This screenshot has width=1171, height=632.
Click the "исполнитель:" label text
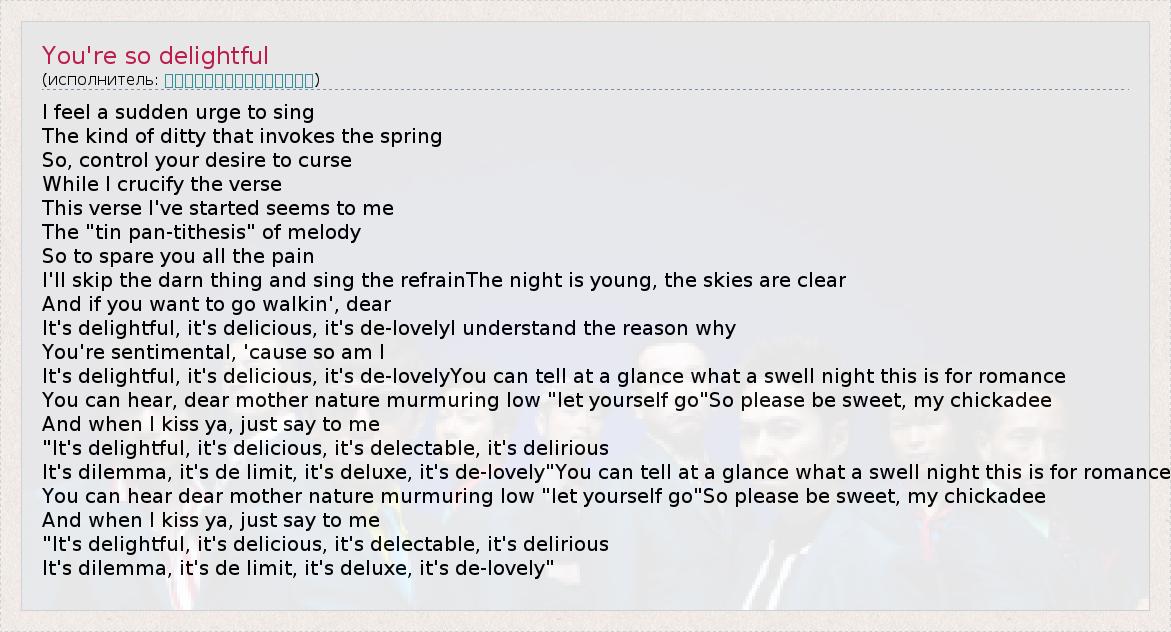coord(102,80)
